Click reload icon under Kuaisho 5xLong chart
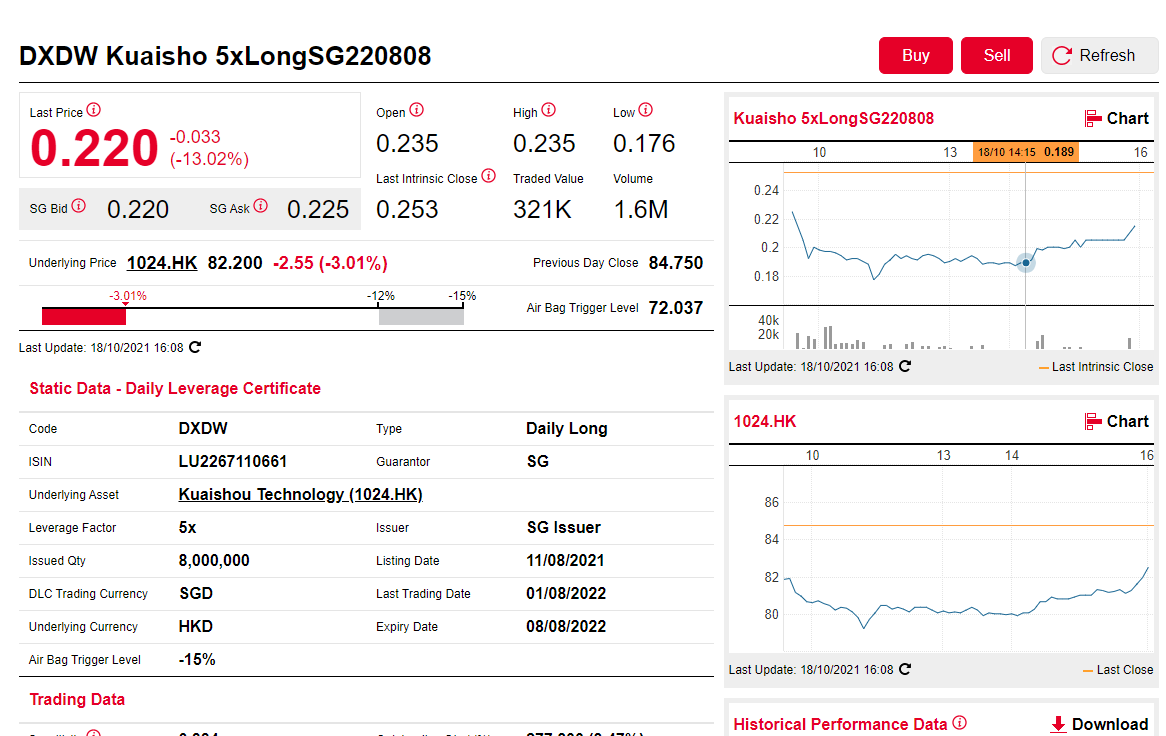 [905, 366]
